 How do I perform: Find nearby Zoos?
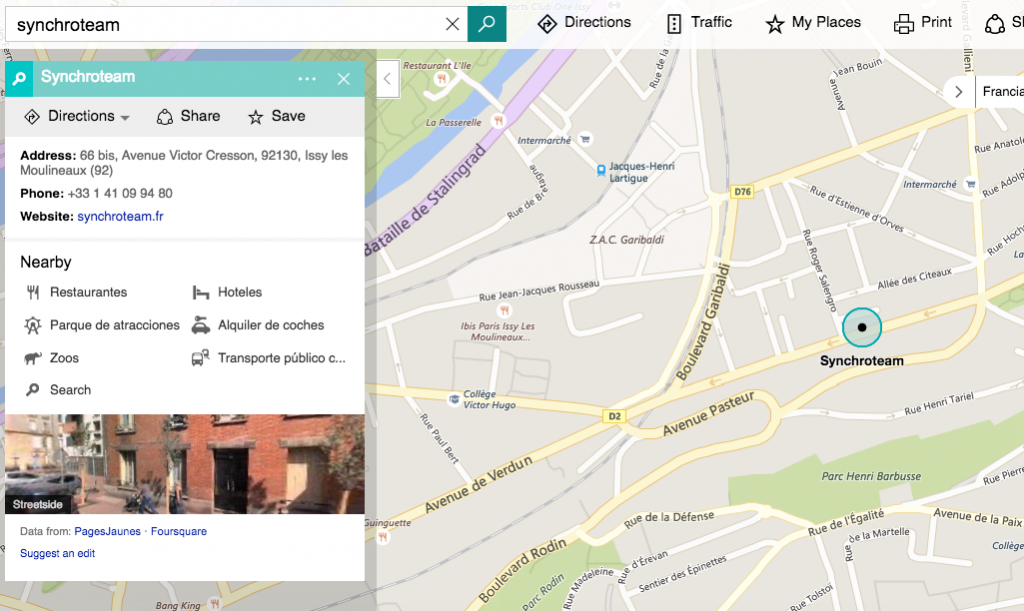51,358
